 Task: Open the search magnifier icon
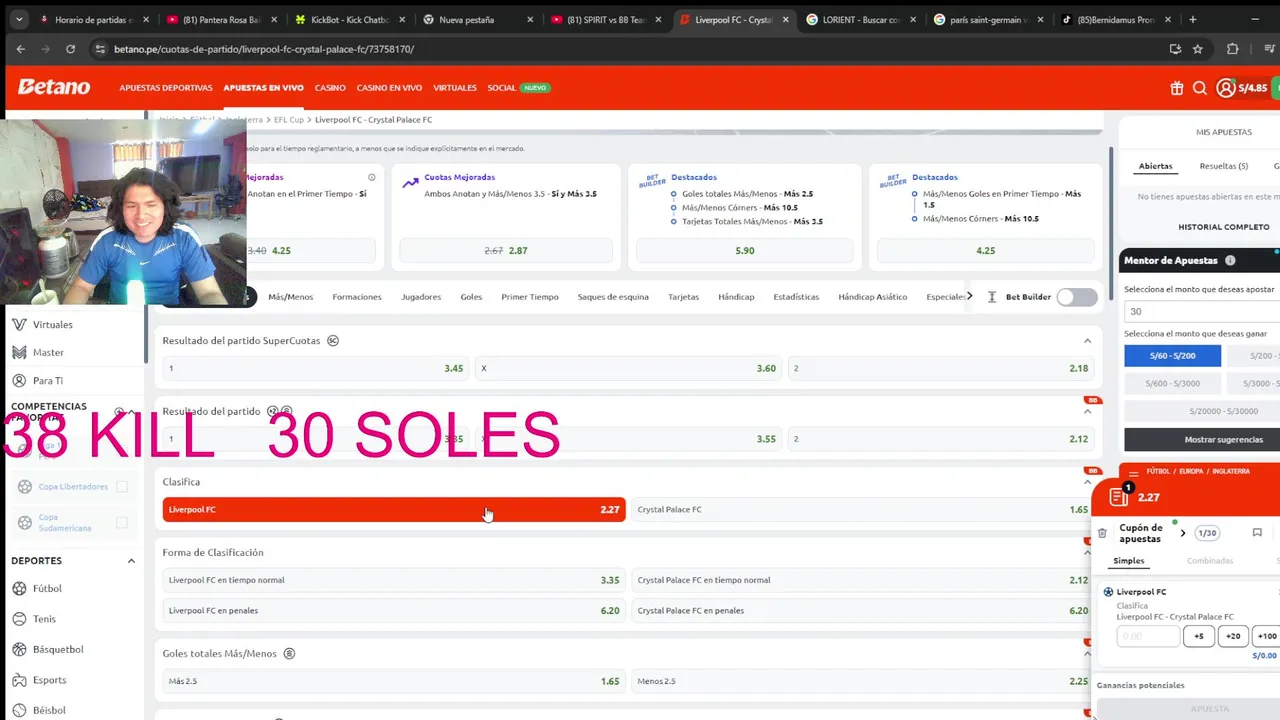tap(1200, 88)
